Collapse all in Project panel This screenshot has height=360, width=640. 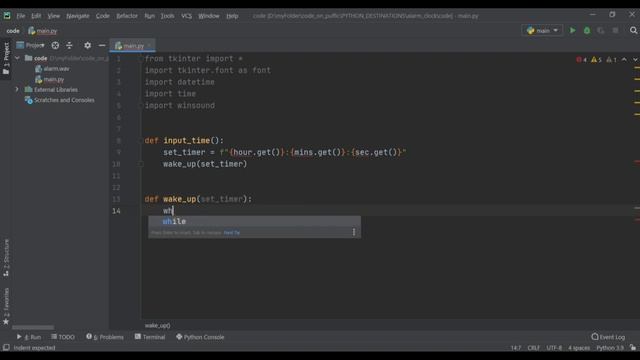[69, 45]
